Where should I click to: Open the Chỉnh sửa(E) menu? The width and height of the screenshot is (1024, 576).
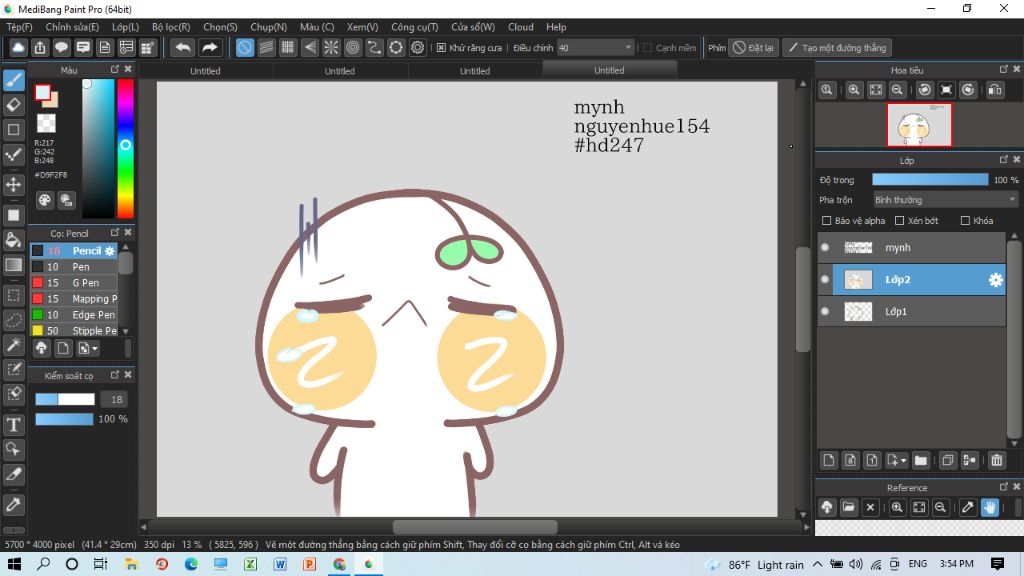(72, 27)
